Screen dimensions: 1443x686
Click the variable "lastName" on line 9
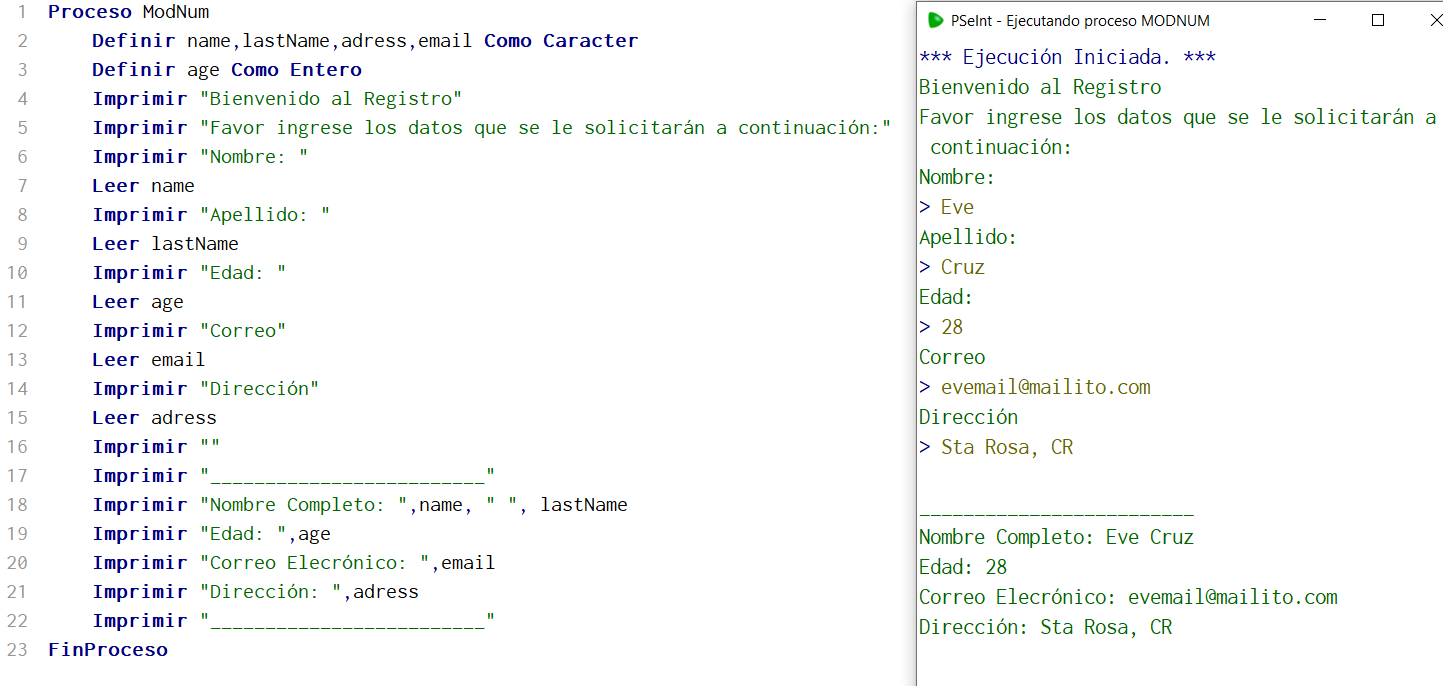click(197, 243)
